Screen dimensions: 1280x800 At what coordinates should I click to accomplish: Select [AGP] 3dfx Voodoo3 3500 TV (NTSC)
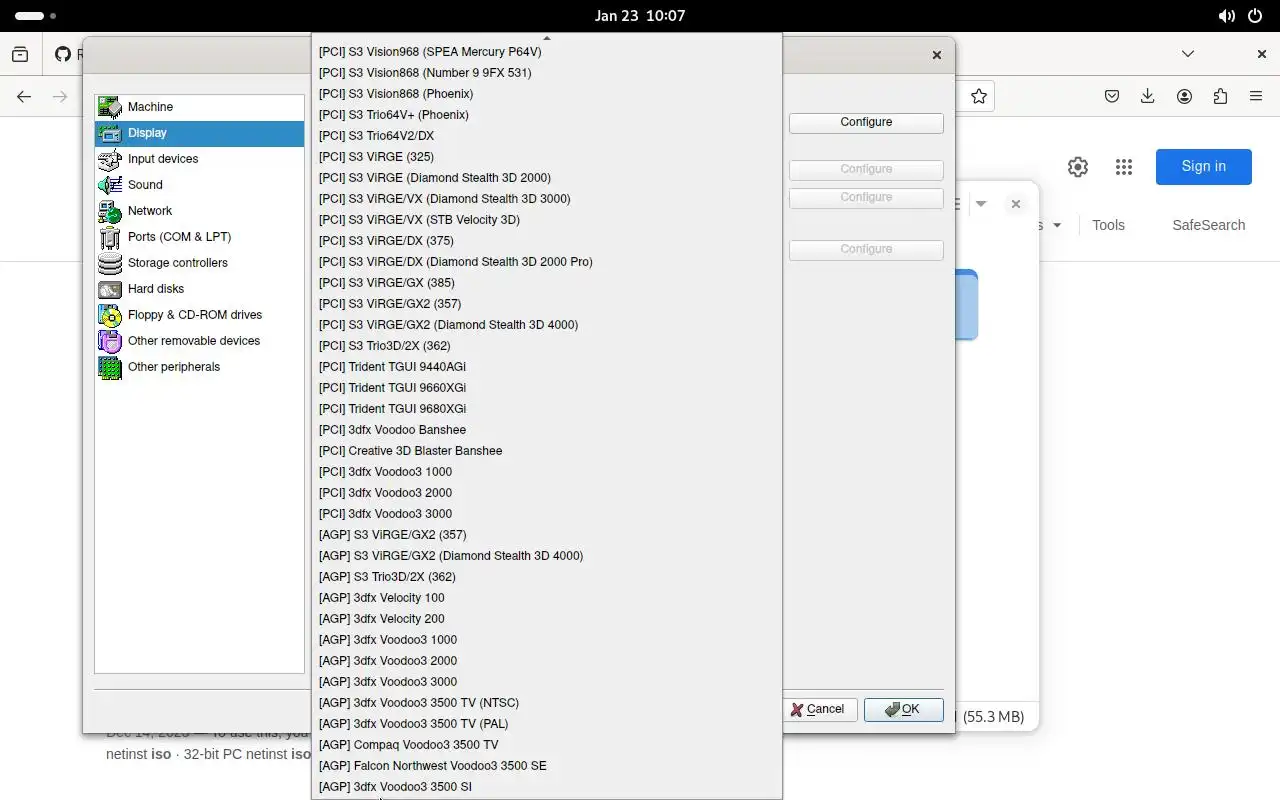(x=547, y=703)
